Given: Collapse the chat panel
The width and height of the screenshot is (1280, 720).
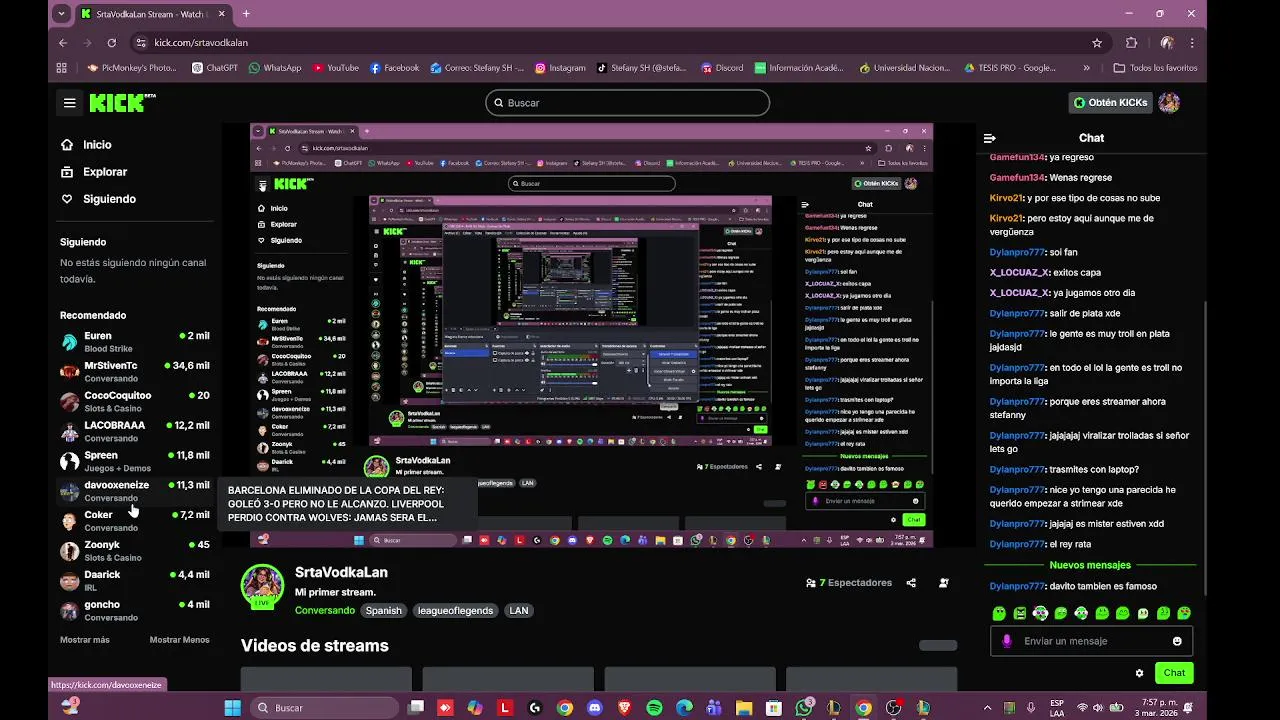Looking at the screenshot, I should click(989, 138).
